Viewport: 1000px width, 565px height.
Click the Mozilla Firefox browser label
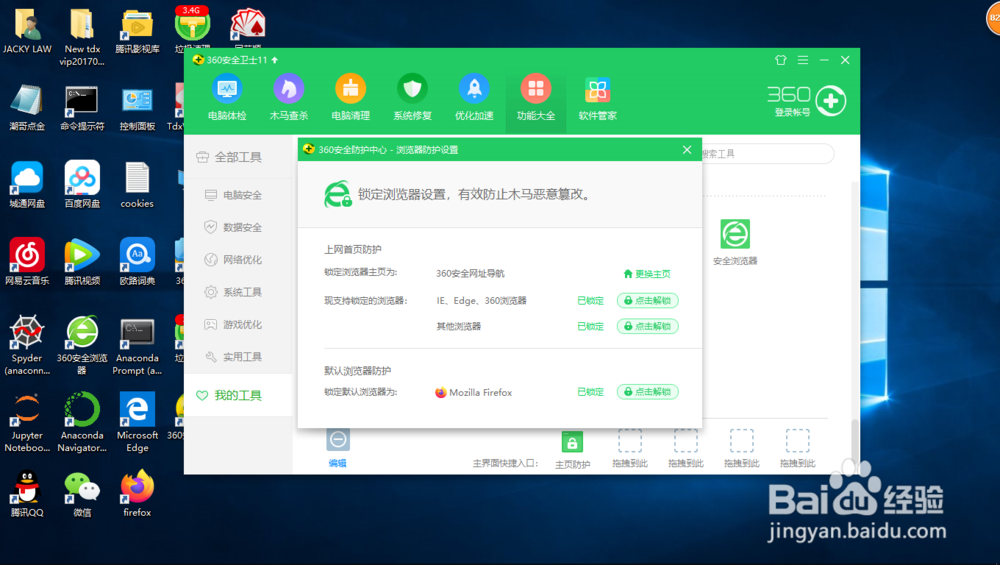pyautogui.click(x=474, y=392)
